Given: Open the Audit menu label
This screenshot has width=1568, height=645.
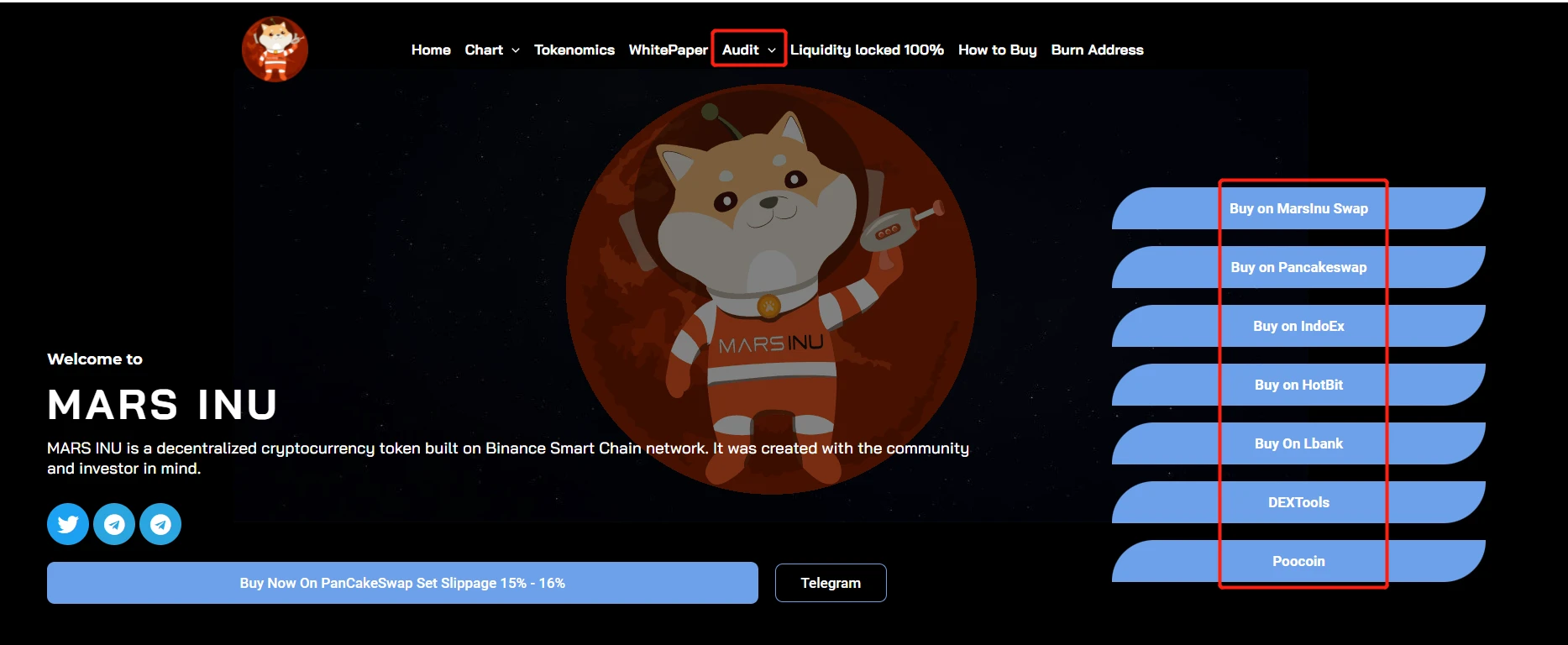Looking at the screenshot, I should 741,50.
